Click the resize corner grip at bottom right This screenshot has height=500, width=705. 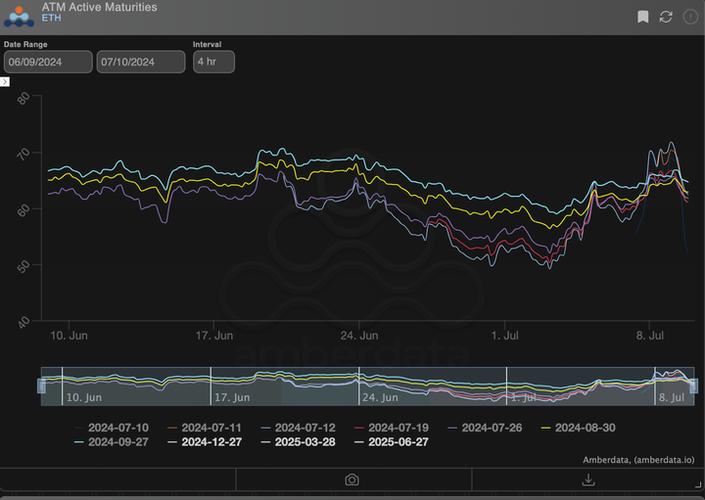click(x=698, y=485)
